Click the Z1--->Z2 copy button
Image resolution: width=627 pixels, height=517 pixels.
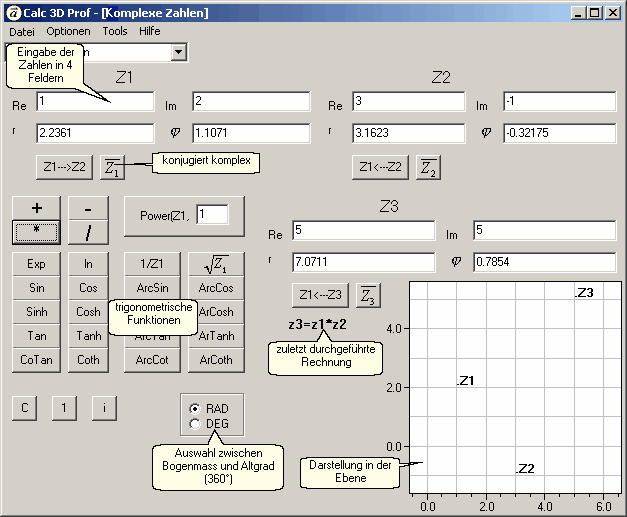pyautogui.click(x=63, y=166)
